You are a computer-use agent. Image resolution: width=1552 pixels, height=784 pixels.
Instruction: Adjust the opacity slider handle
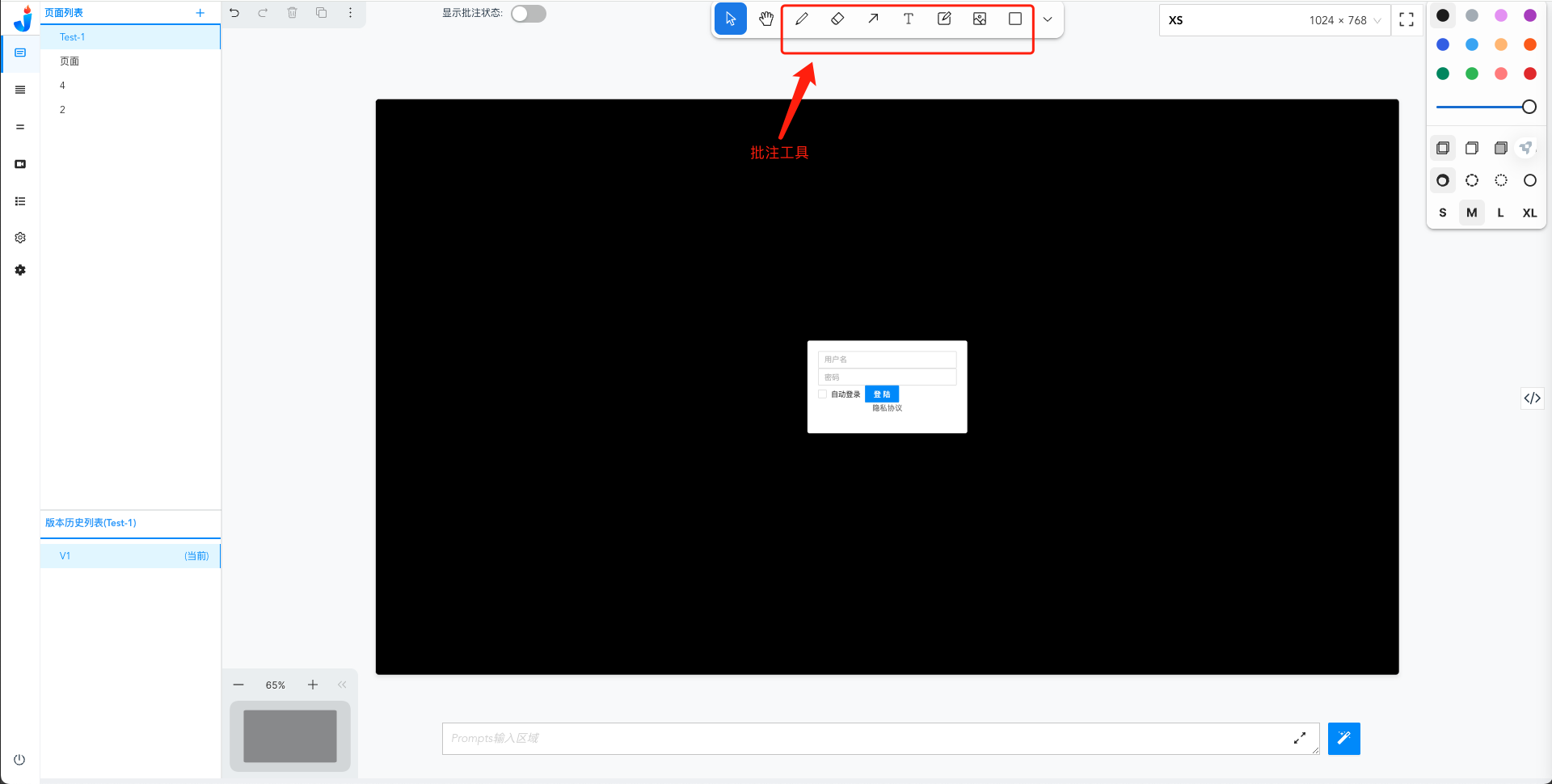(1529, 107)
